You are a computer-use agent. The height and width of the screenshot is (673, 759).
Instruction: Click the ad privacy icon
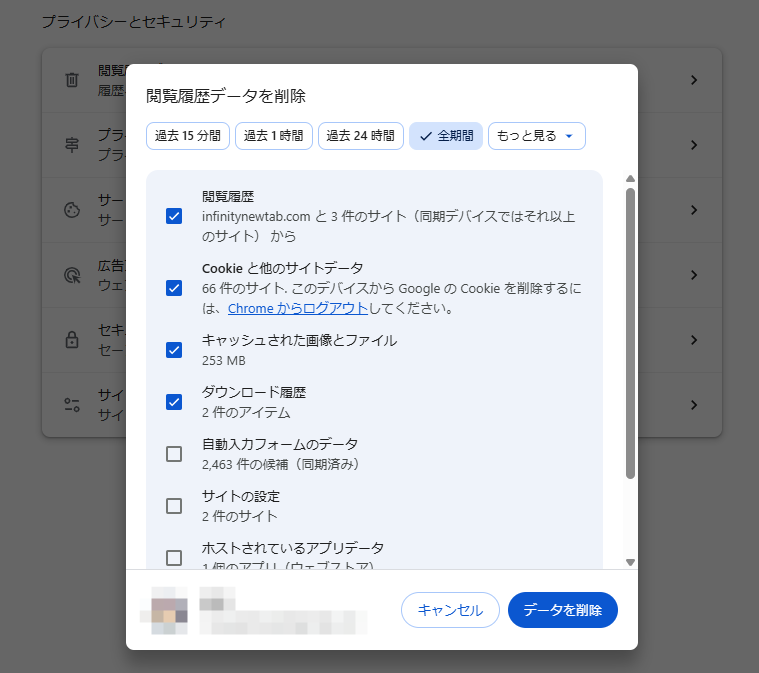pos(71,275)
